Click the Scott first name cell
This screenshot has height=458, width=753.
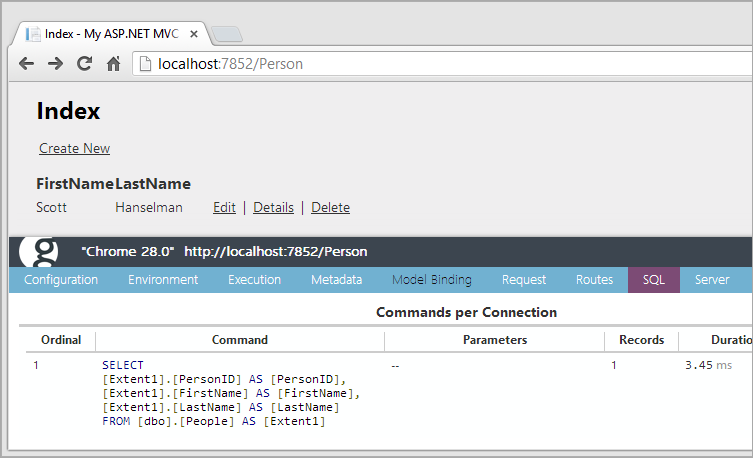[51, 207]
